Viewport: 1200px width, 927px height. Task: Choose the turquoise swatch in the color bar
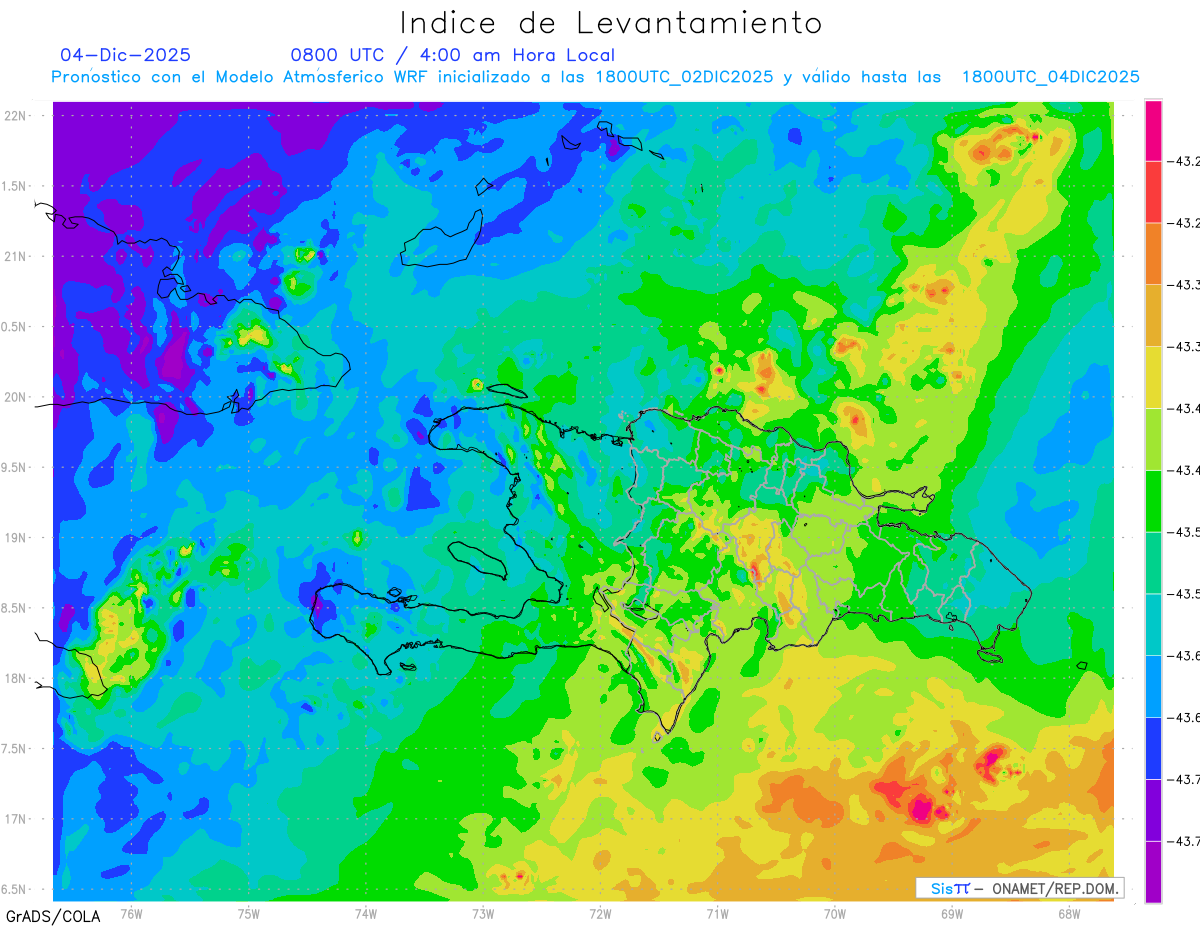click(1153, 625)
